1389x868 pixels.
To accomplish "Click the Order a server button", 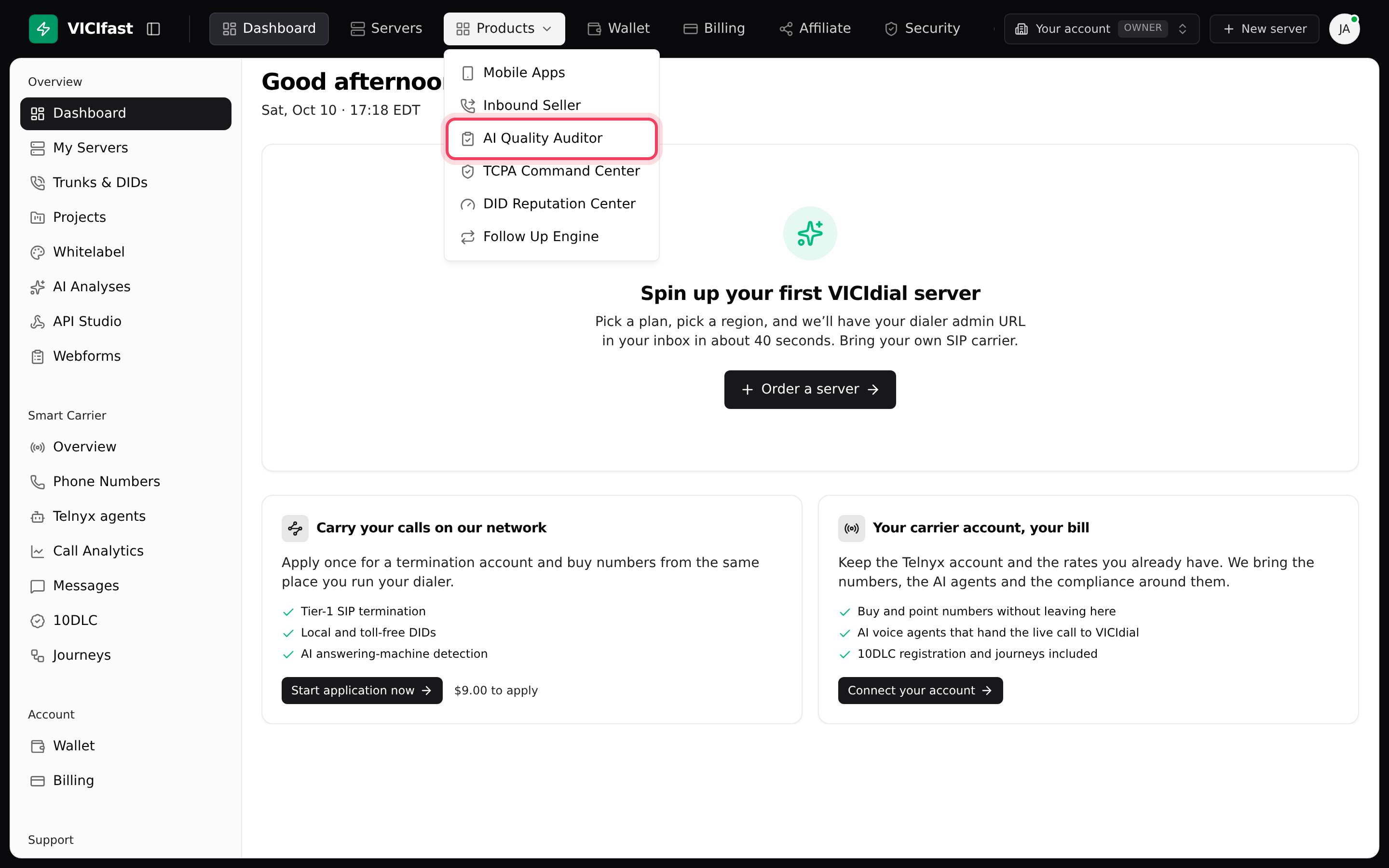I will point(809,389).
